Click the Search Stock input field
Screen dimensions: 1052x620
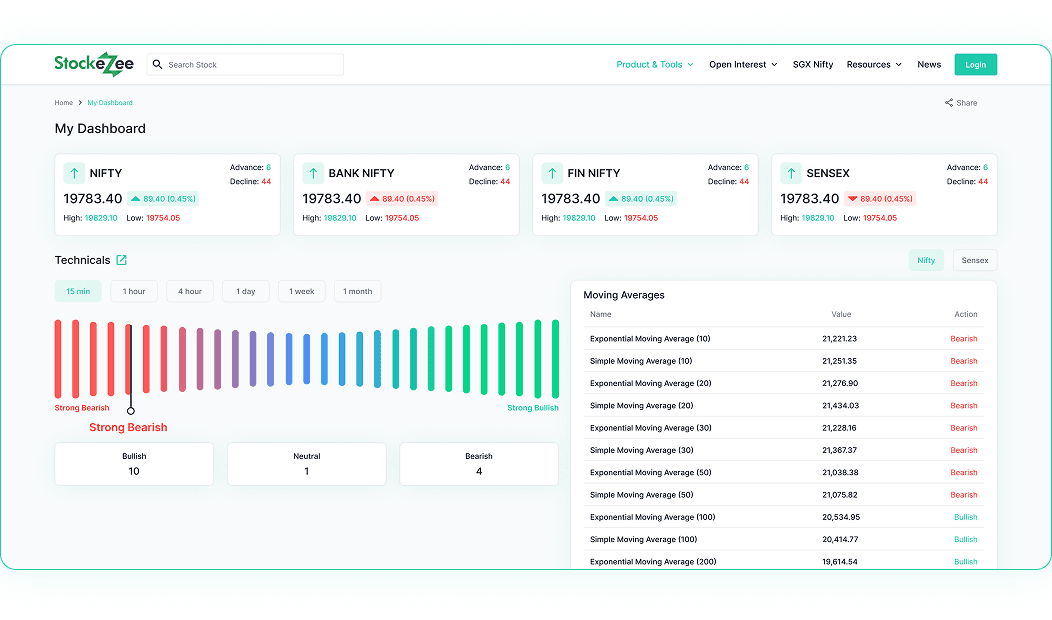(246, 64)
